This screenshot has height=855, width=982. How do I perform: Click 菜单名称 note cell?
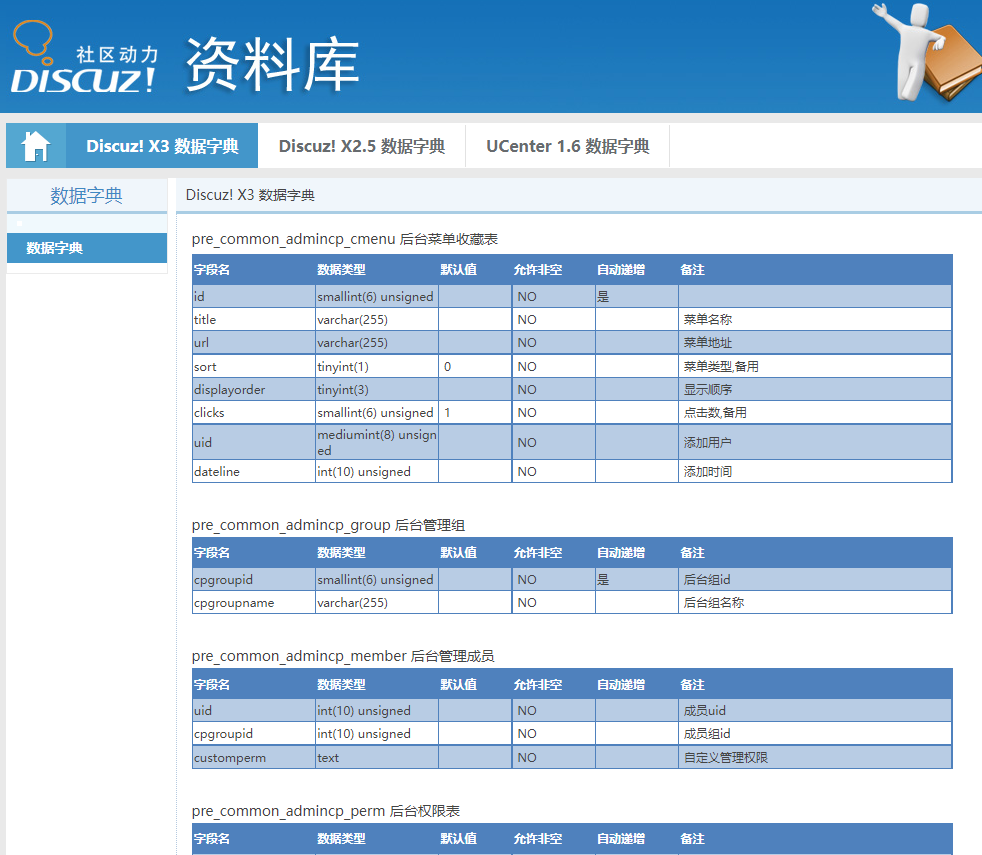[815, 319]
